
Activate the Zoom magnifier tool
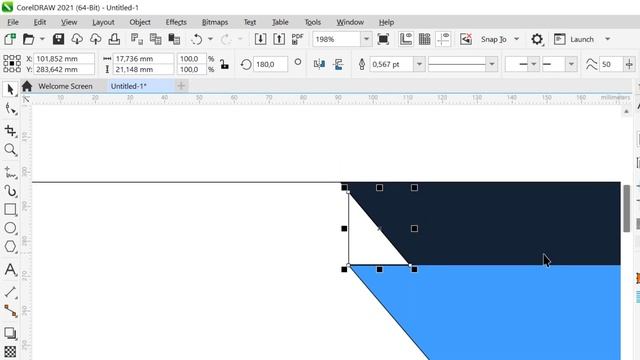[x=10, y=150]
